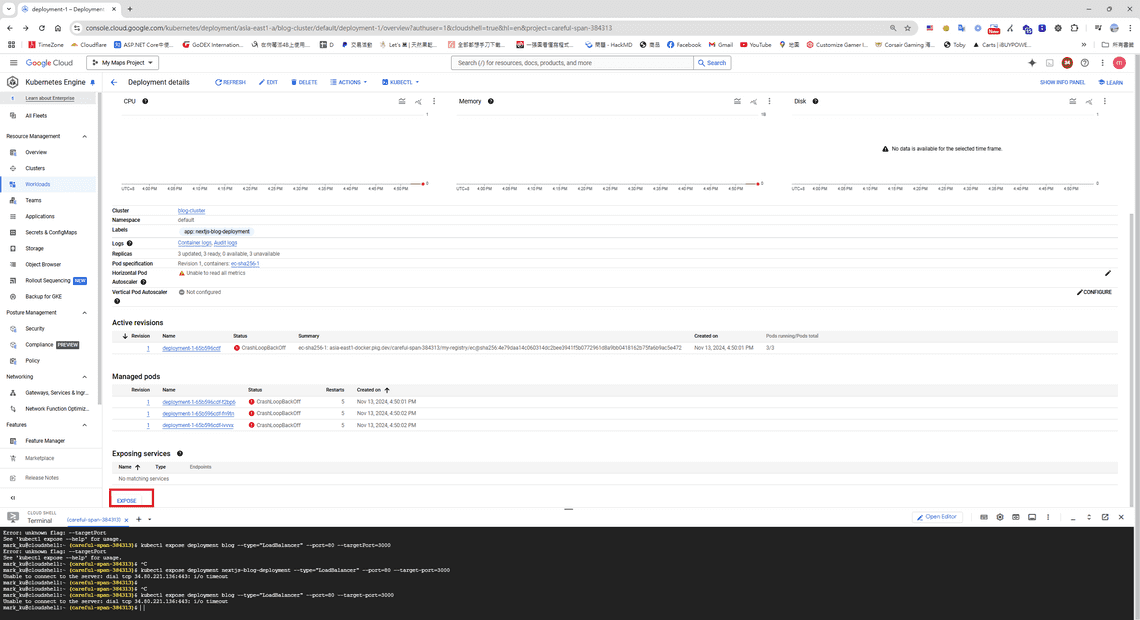Select Clusters in the sidebar
Image resolution: width=1140 pixels, height=620 pixels.
35,168
